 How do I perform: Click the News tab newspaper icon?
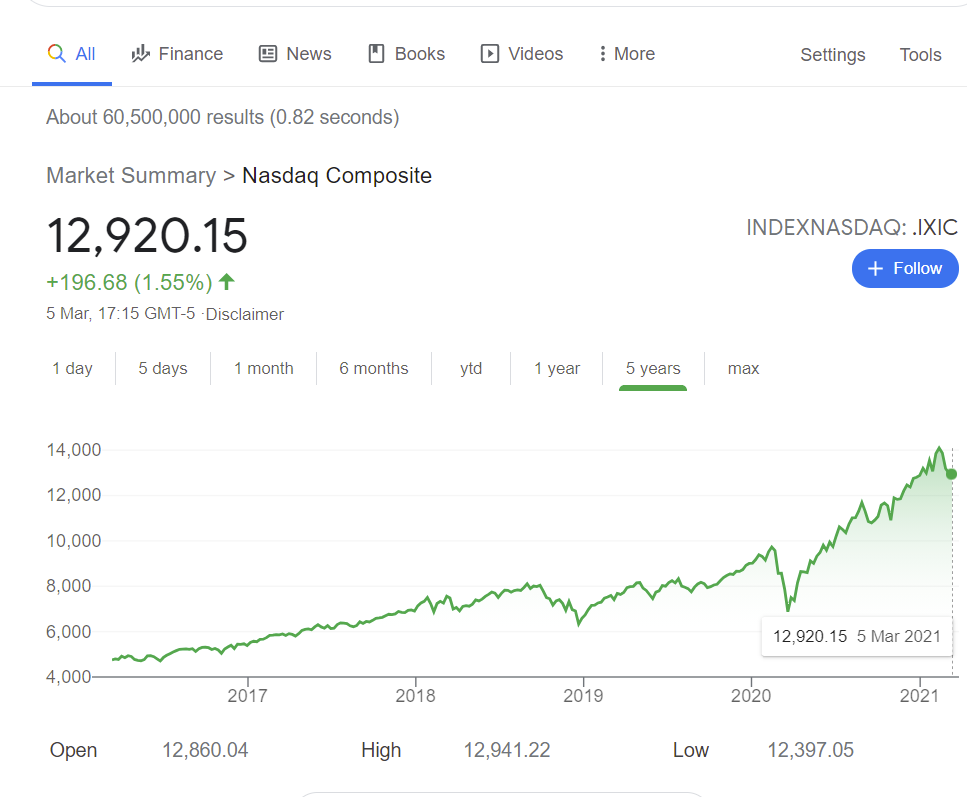268,54
